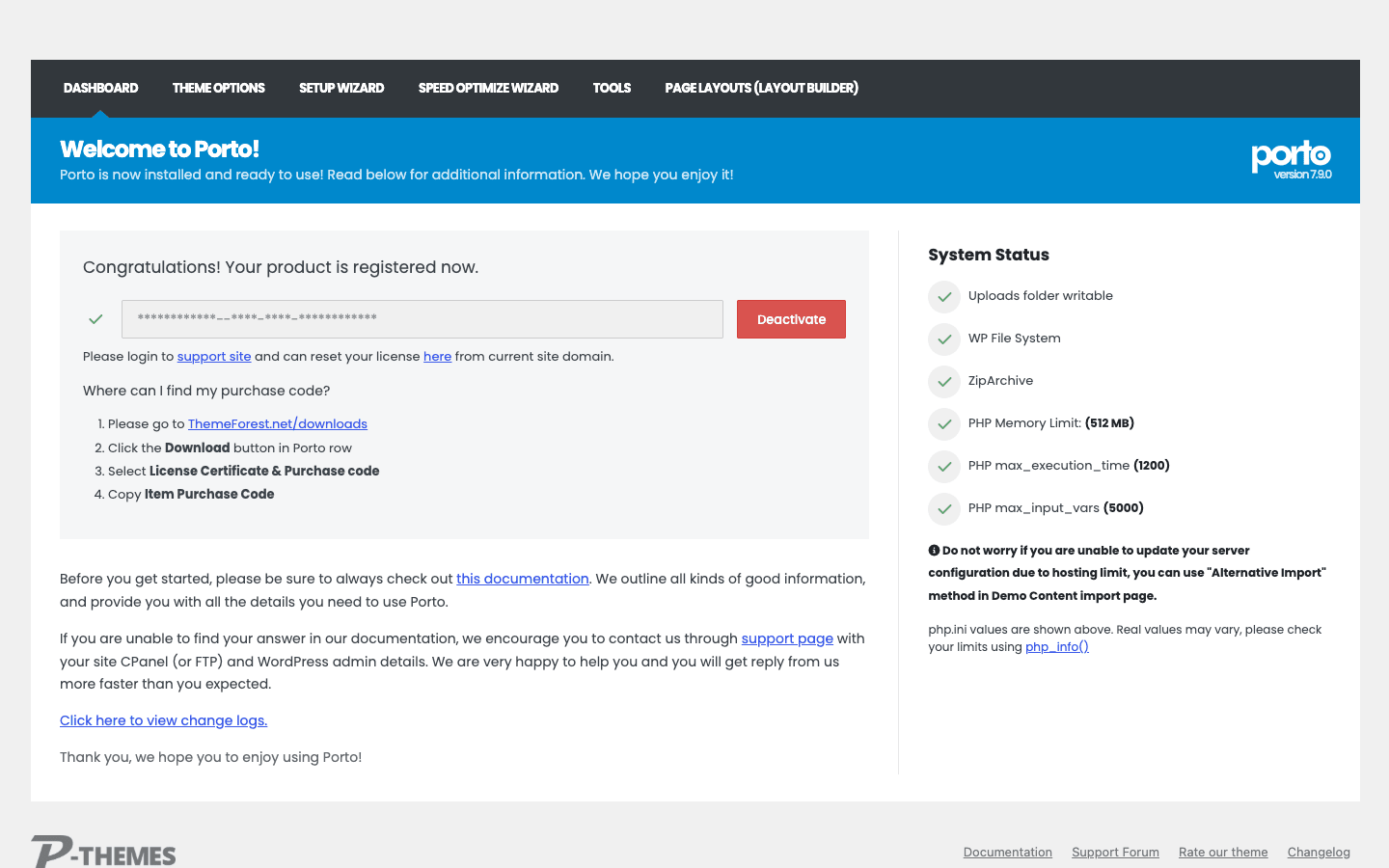Image resolution: width=1389 pixels, height=868 pixels.
Task: Click the P-Themes footer logo
Action: click(103, 852)
